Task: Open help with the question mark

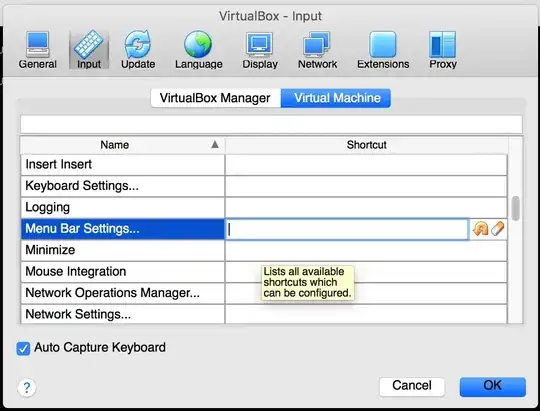Action: (27, 388)
